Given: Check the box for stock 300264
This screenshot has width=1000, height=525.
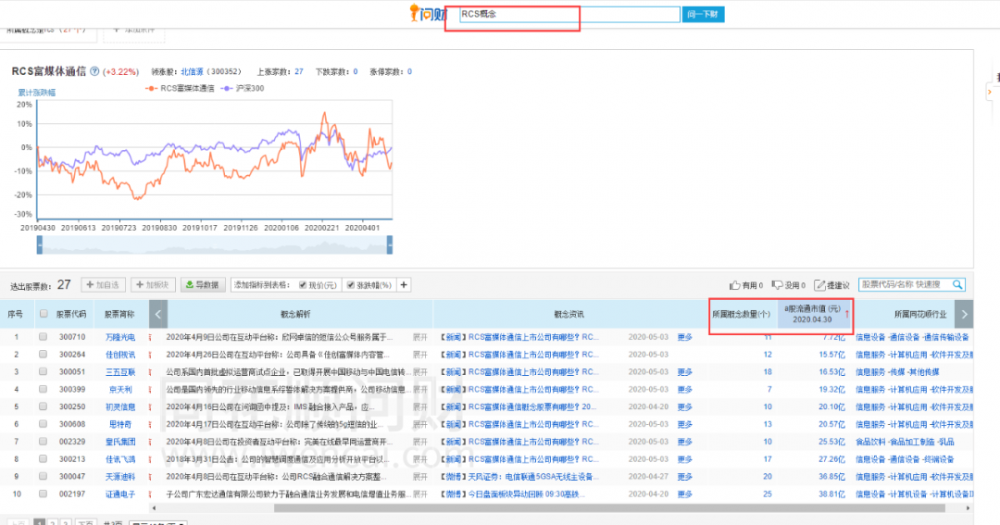Looking at the screenshot, I should [x=43, y=354].
